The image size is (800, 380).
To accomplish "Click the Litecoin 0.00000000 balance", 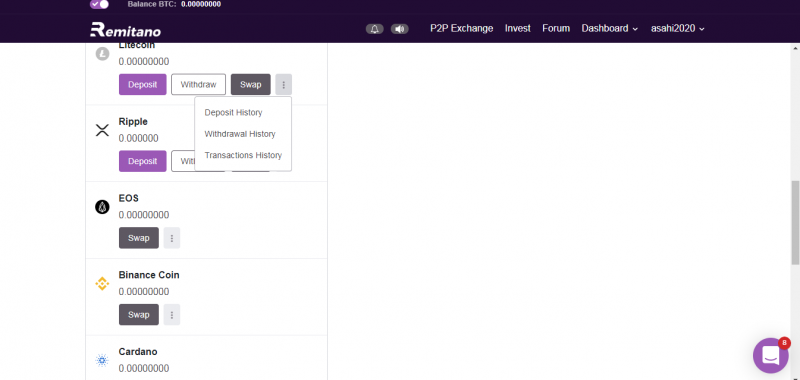I will [144, 62].
